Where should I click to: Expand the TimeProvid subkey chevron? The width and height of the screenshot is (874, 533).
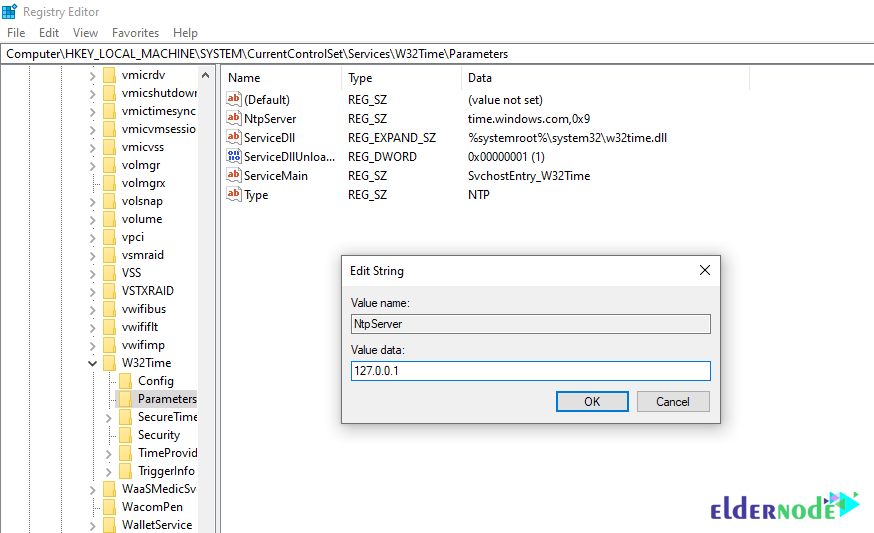(109, 453)
